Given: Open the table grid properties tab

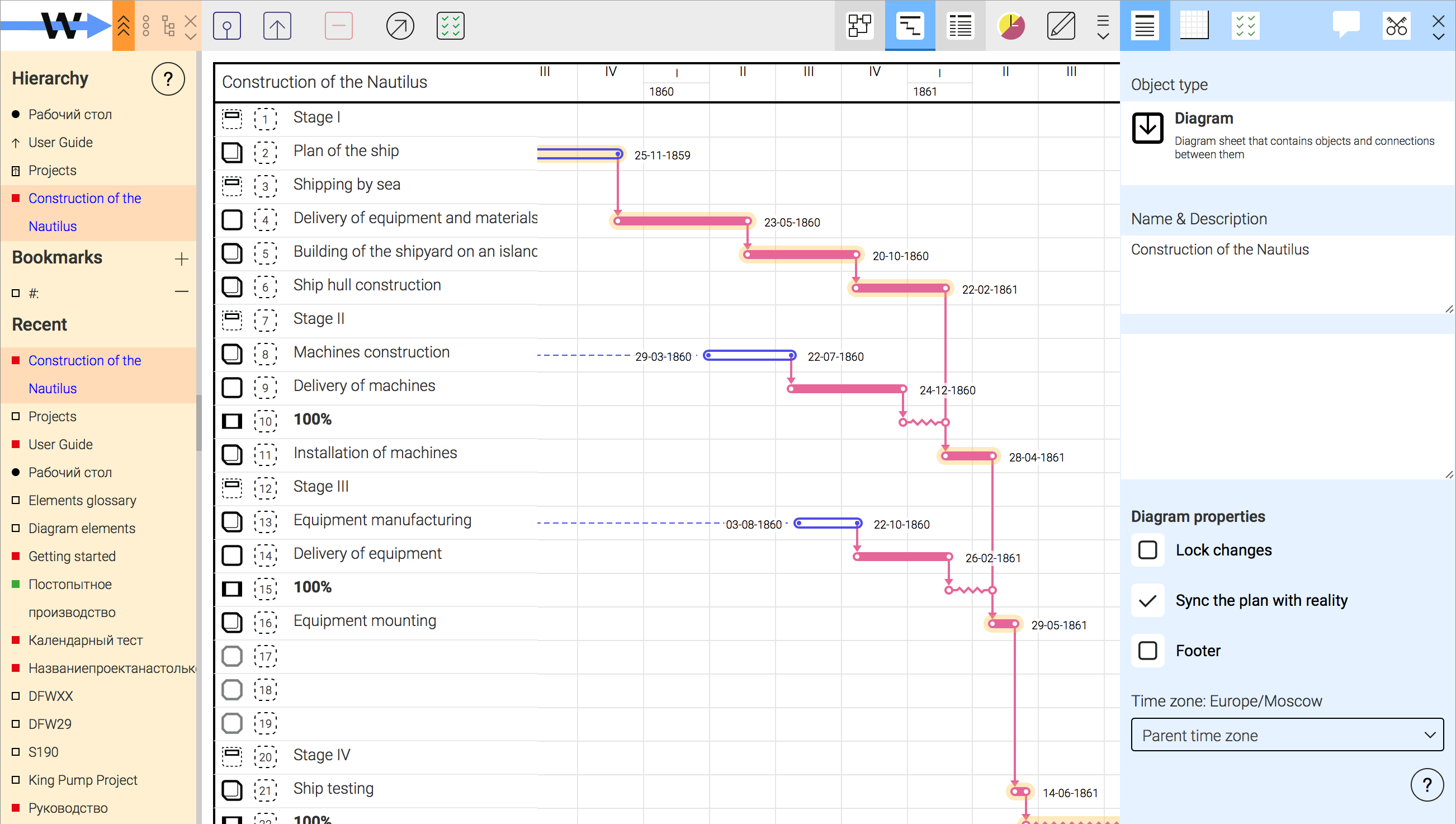Looking at the screenshot, I should 1194,26.
